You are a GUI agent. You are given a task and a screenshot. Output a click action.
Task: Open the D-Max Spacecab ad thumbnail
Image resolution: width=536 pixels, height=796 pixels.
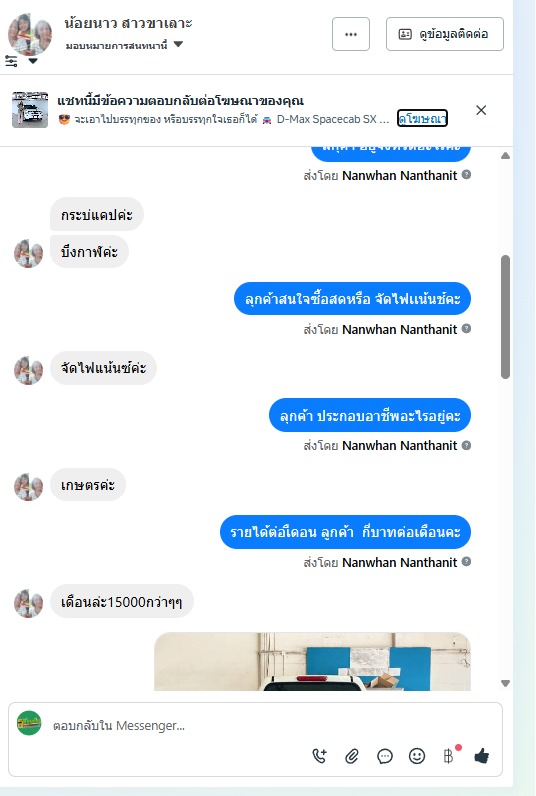click(x=30, y=110)
